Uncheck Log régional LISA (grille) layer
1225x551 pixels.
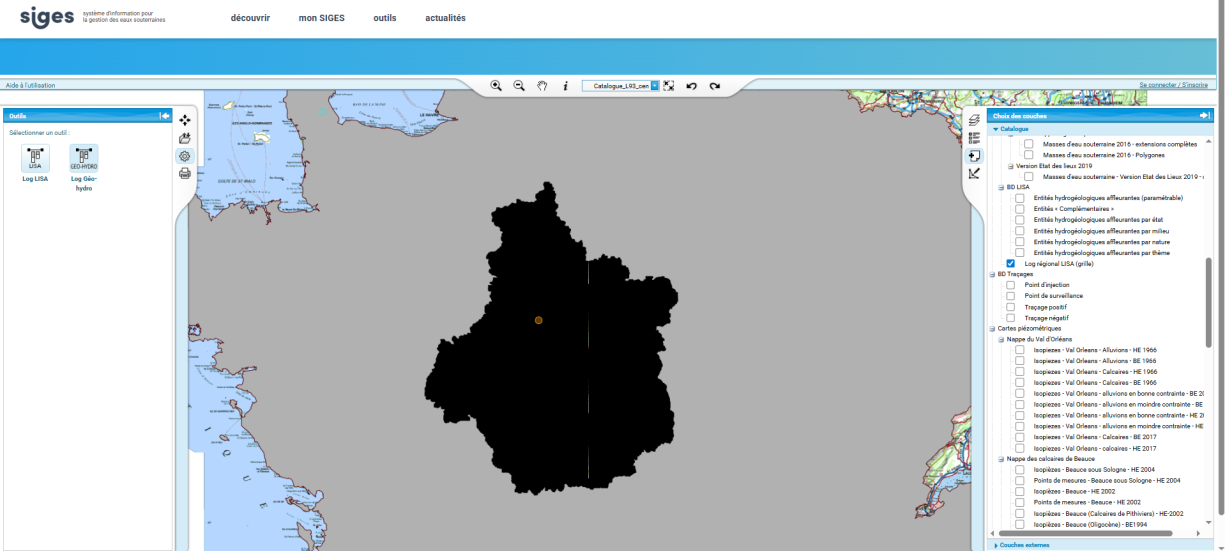1011,264
